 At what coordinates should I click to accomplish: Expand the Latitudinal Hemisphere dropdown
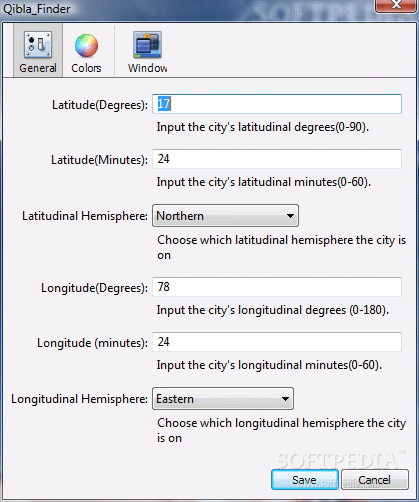tap(225, 216)
